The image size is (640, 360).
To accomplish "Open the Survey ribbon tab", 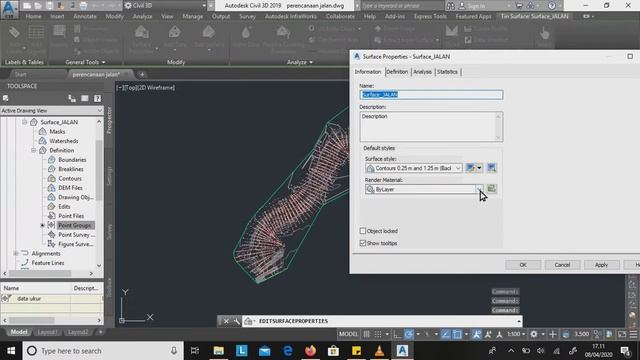I will tap(247, 16).
